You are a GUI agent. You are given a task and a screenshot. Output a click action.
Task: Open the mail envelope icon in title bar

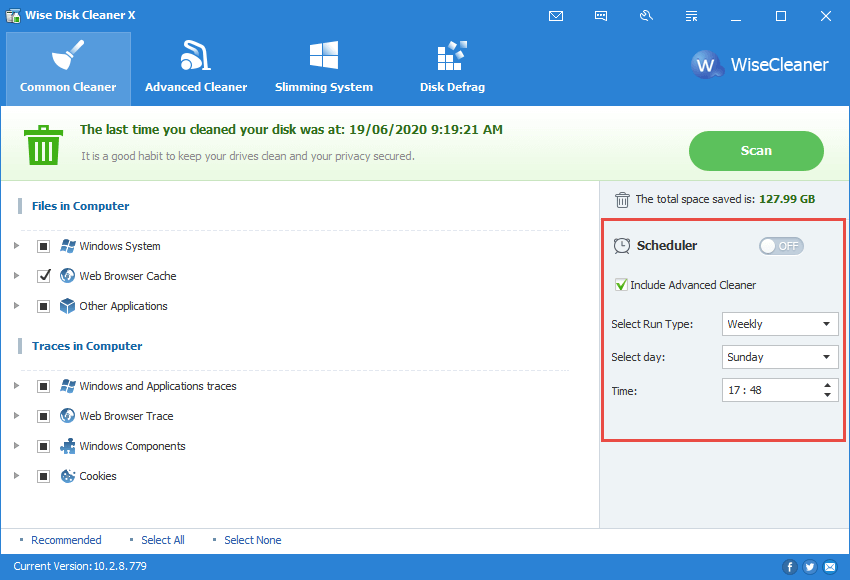[556, 16]
